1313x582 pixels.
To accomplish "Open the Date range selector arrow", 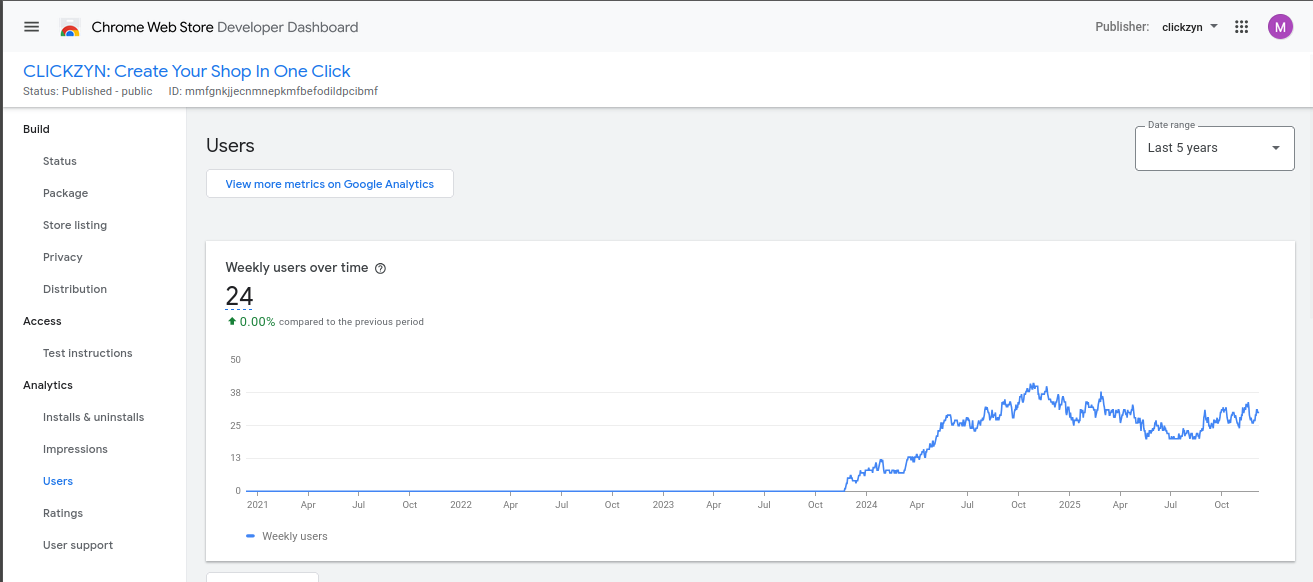I will (1277, 147).
